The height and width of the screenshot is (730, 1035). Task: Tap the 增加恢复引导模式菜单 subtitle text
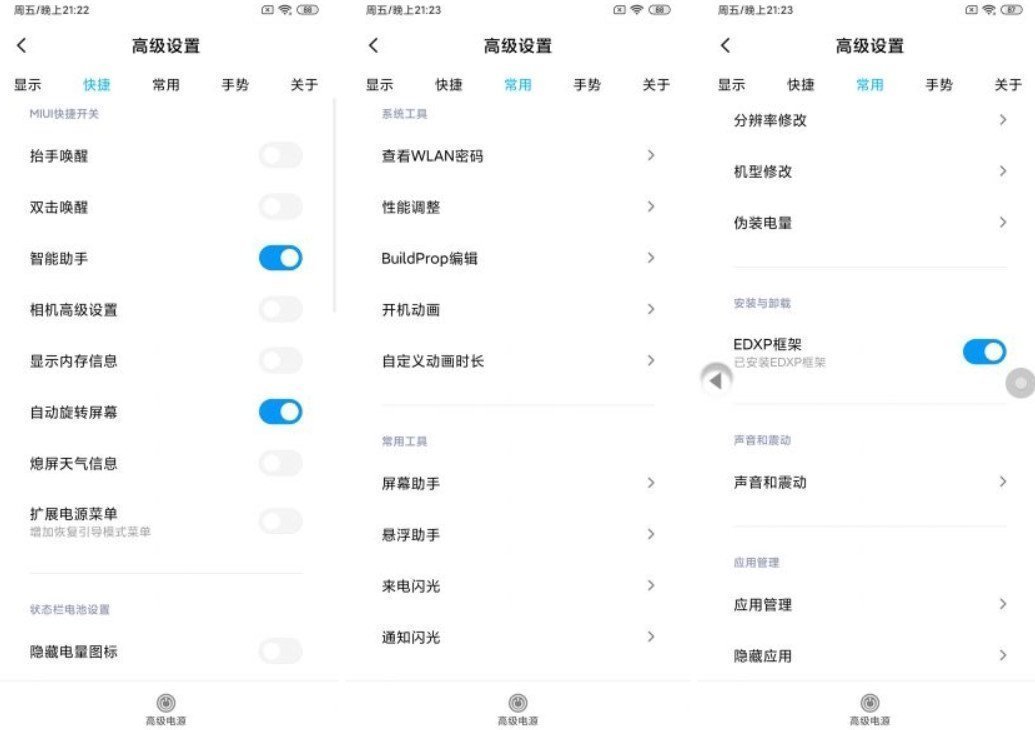(x=90, y=532)
